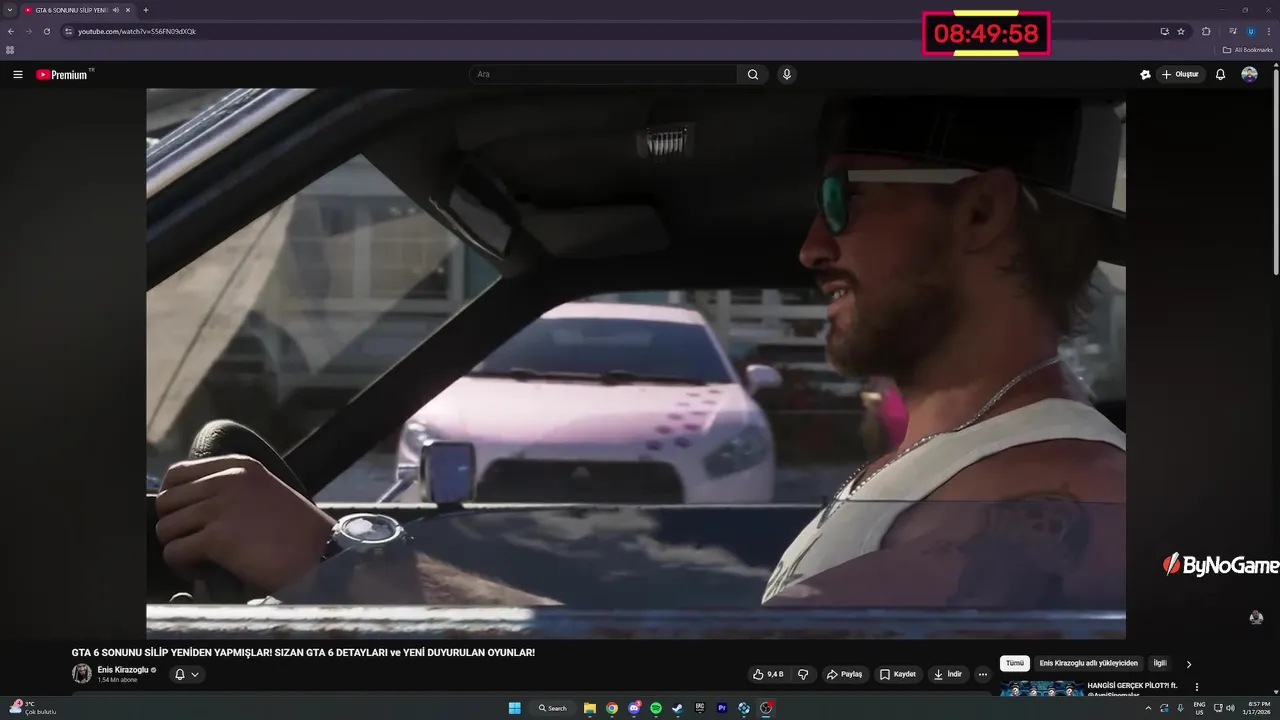Image resolution: width=1280 pixels, height=720 pixels.
Task: Save the video with Kaydet
Action: click(897, 674)
